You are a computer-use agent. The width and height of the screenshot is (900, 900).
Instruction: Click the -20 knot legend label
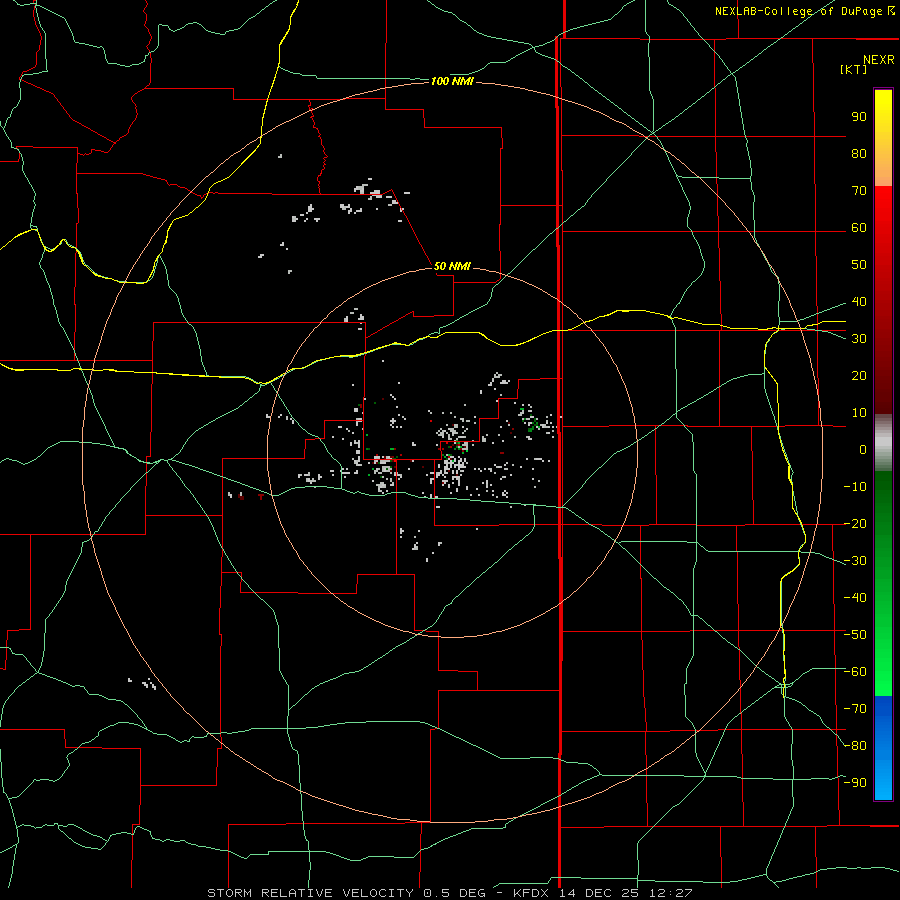(855, 523)
